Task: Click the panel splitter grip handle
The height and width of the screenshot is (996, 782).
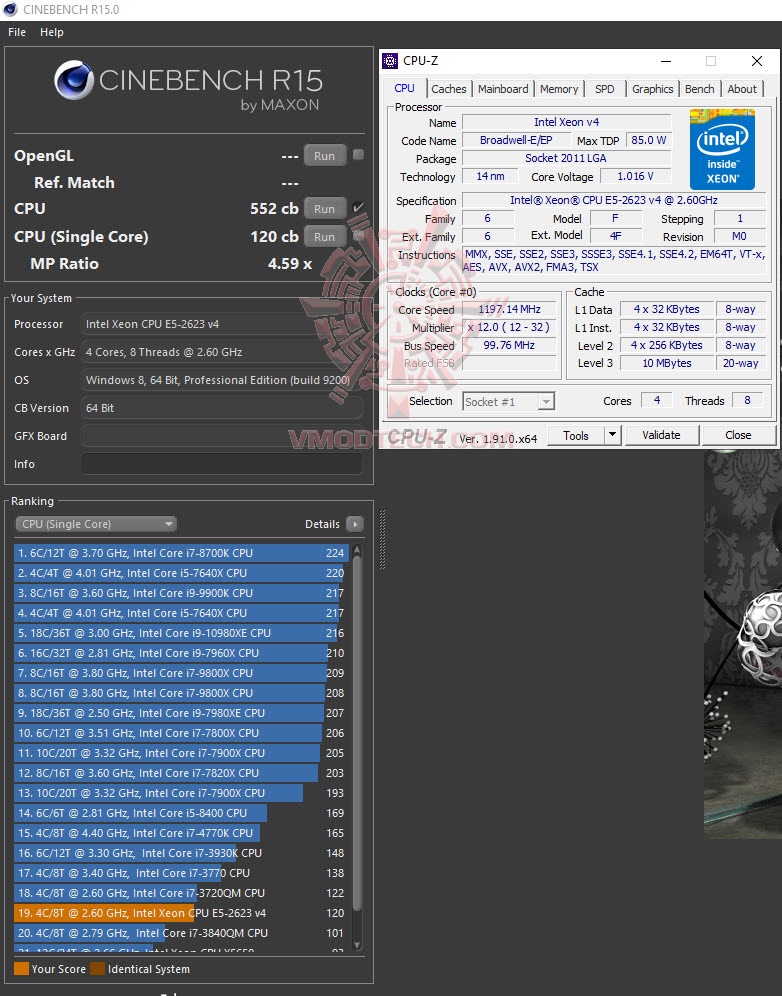Action: pyautogui.click(x=382, y=540)
